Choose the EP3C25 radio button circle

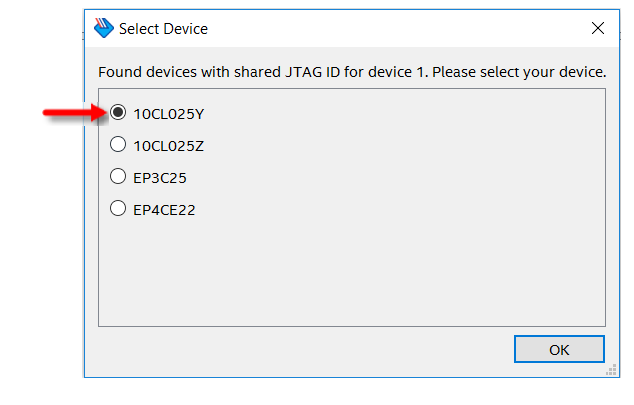[118, 177]
